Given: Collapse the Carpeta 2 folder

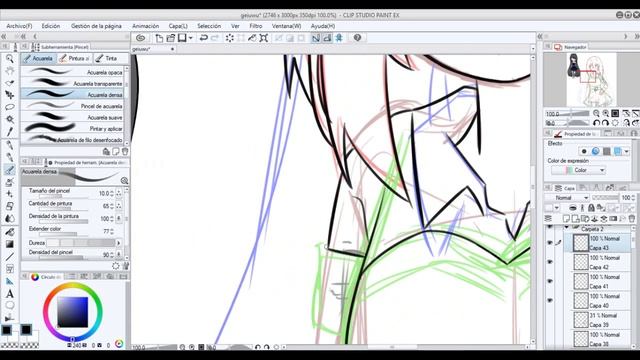Looking at the screenshot, I should click(567, 227).
